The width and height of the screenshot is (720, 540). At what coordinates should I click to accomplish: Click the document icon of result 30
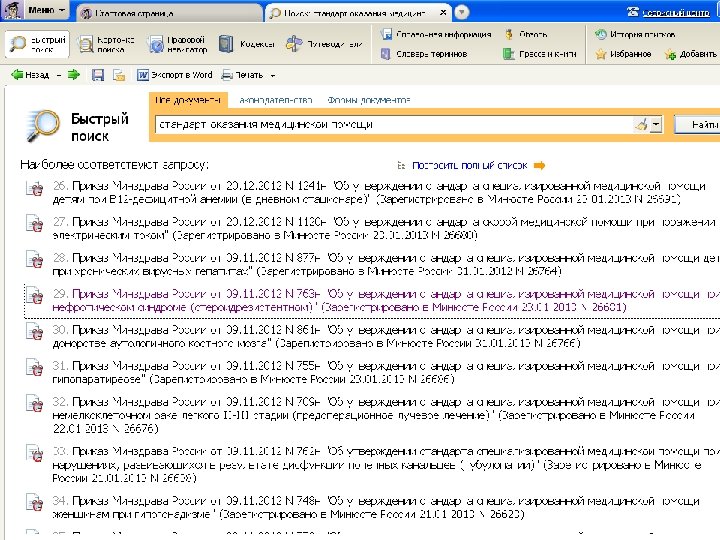(x=34, y=332)
